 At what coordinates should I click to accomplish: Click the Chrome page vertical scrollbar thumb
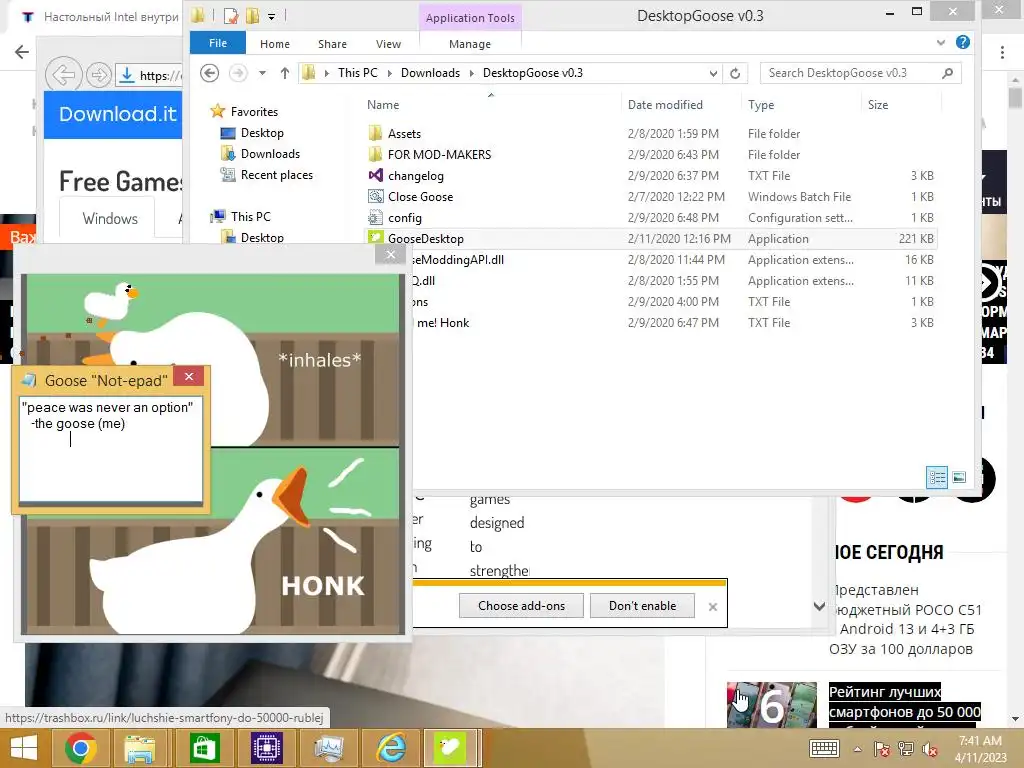click(1015, 99)
